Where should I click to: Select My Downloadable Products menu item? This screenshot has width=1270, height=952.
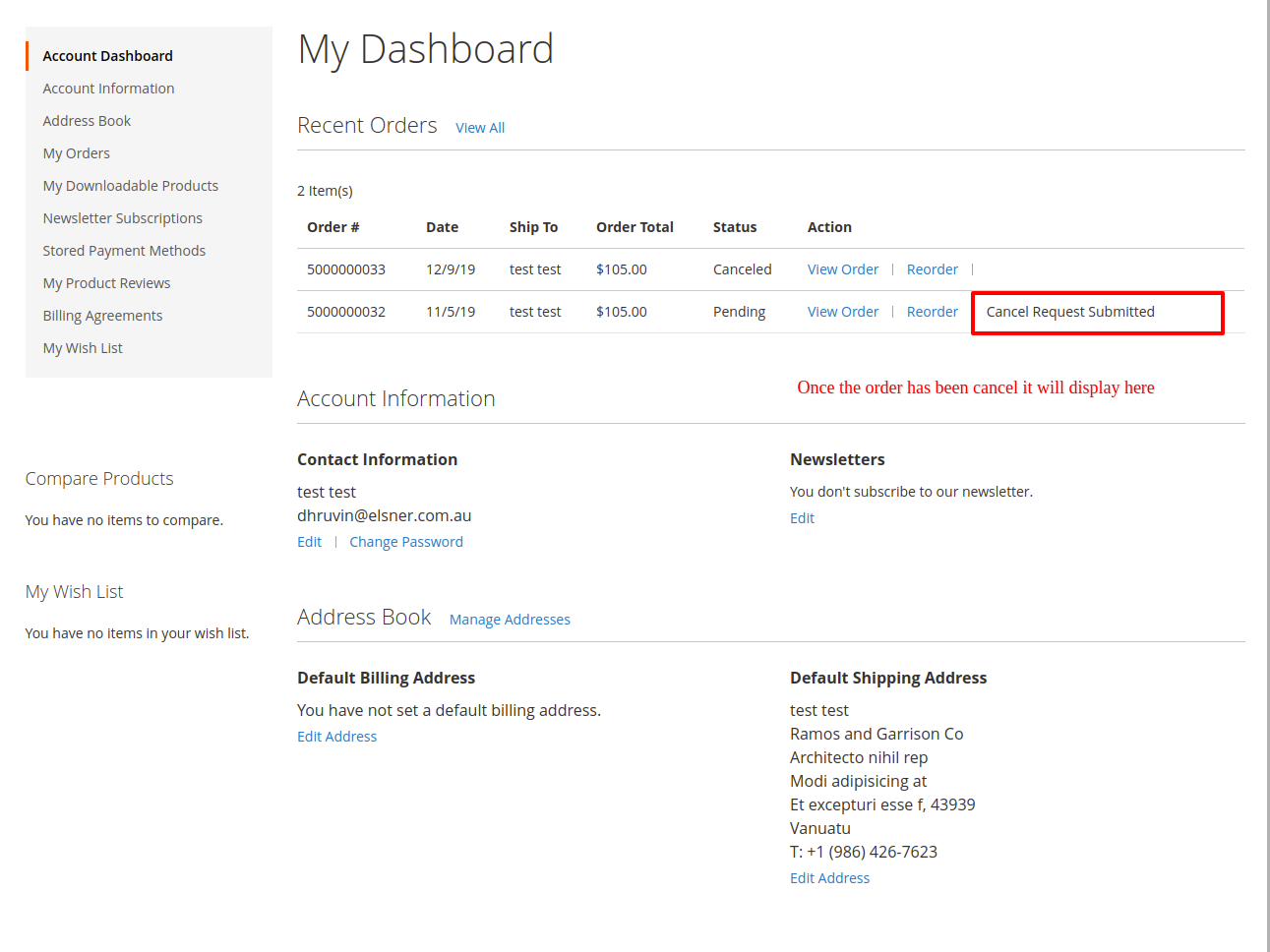pyautogui.click(x=130, y=186)
